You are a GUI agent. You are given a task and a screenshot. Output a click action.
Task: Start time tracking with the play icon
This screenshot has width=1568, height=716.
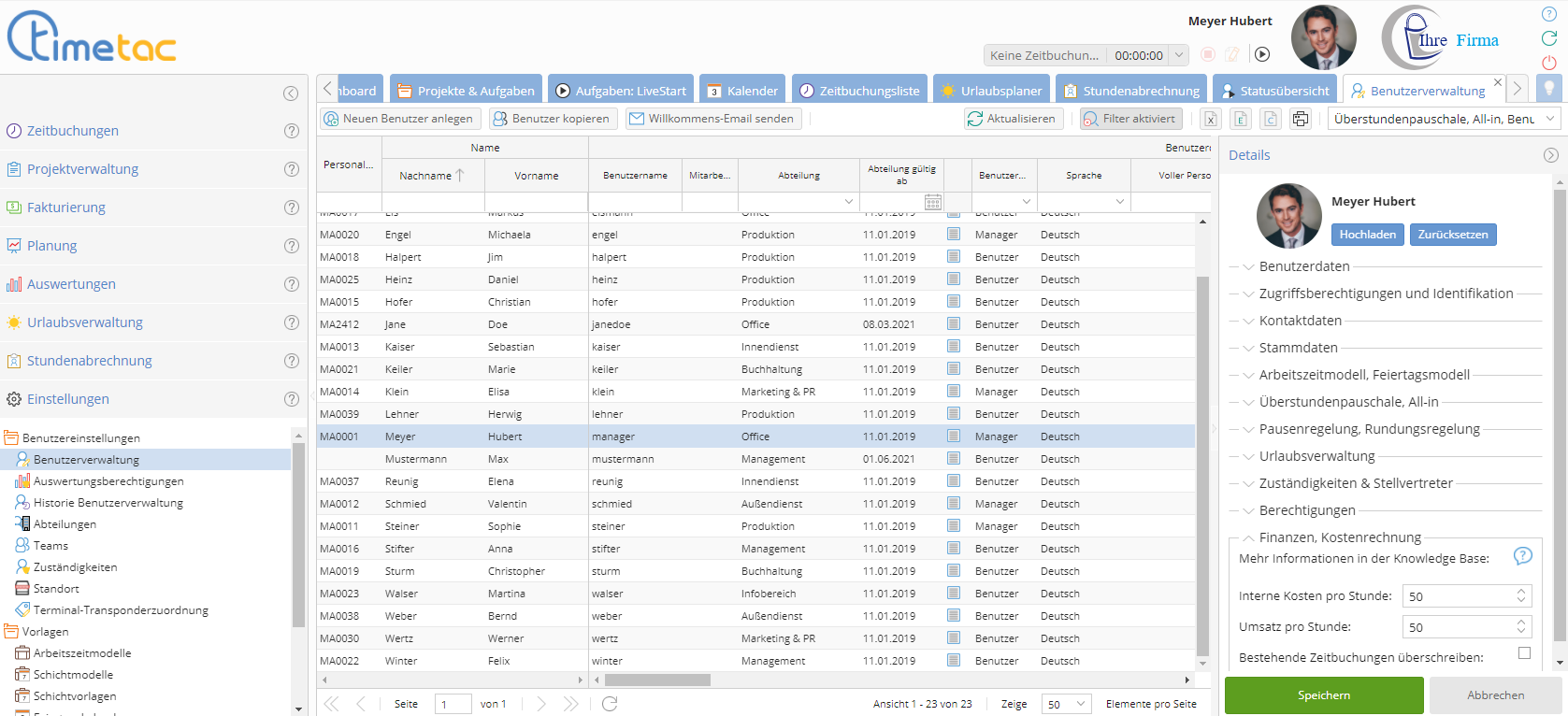[1262, 54]
